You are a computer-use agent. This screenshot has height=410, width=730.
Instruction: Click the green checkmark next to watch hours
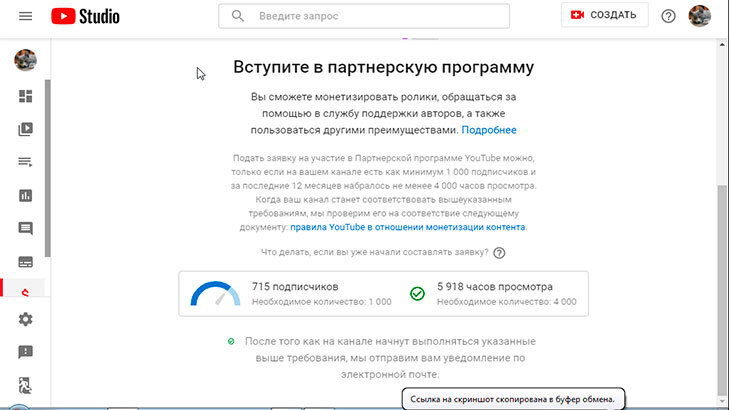(x=417, y=294)
